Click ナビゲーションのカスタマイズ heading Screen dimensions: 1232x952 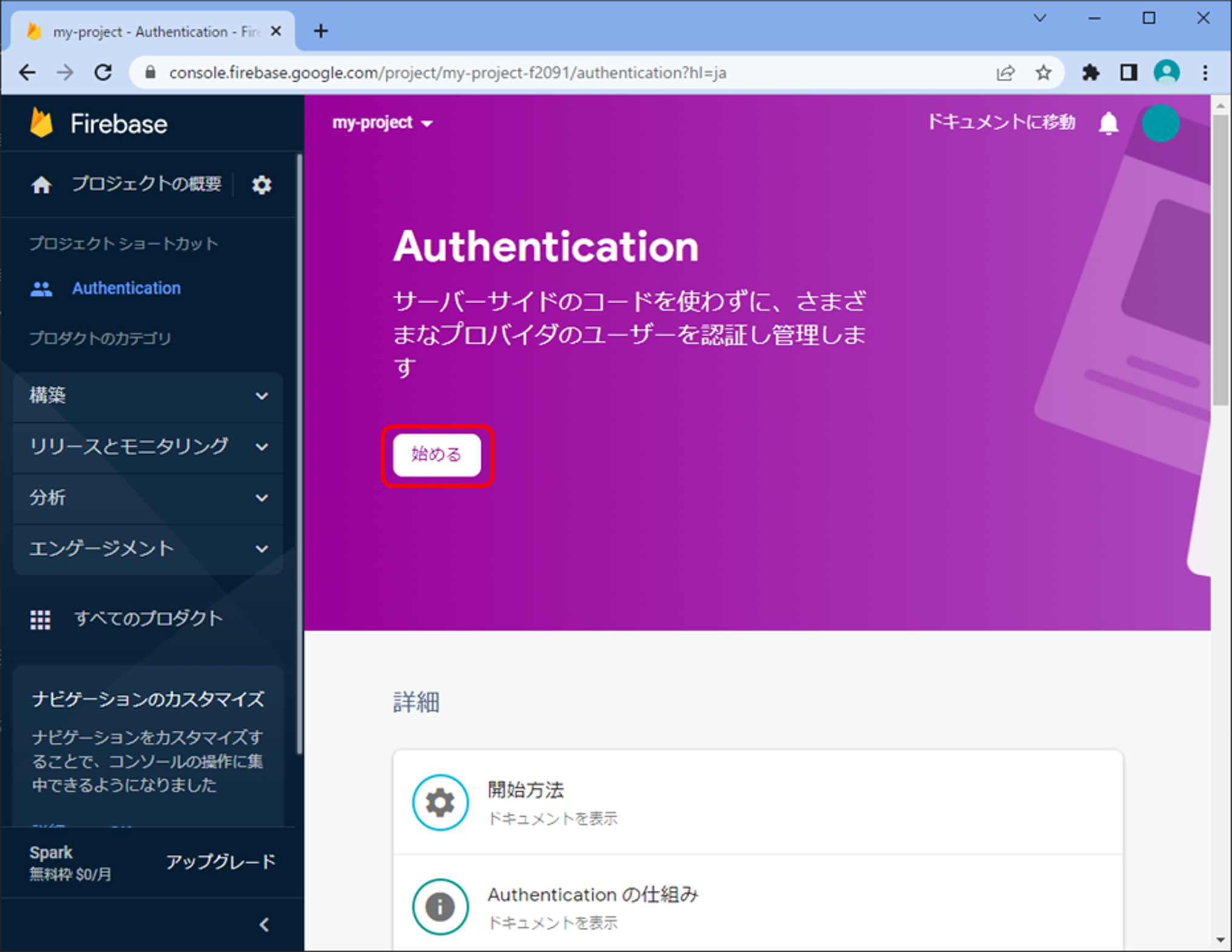coord(148,699)
